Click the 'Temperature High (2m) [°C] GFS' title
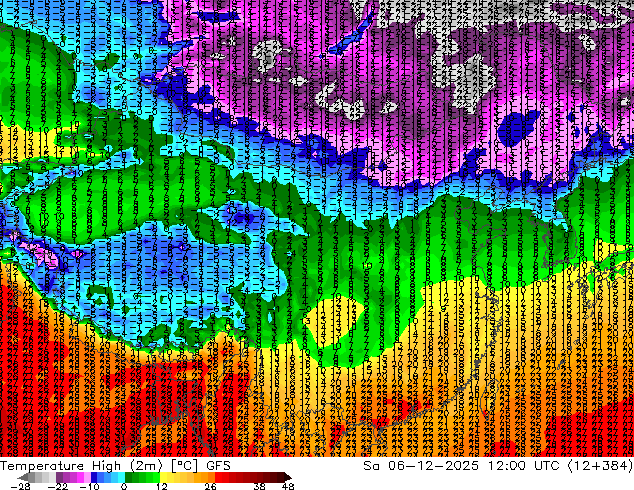 pyautogui.click(x=115, y=466)
